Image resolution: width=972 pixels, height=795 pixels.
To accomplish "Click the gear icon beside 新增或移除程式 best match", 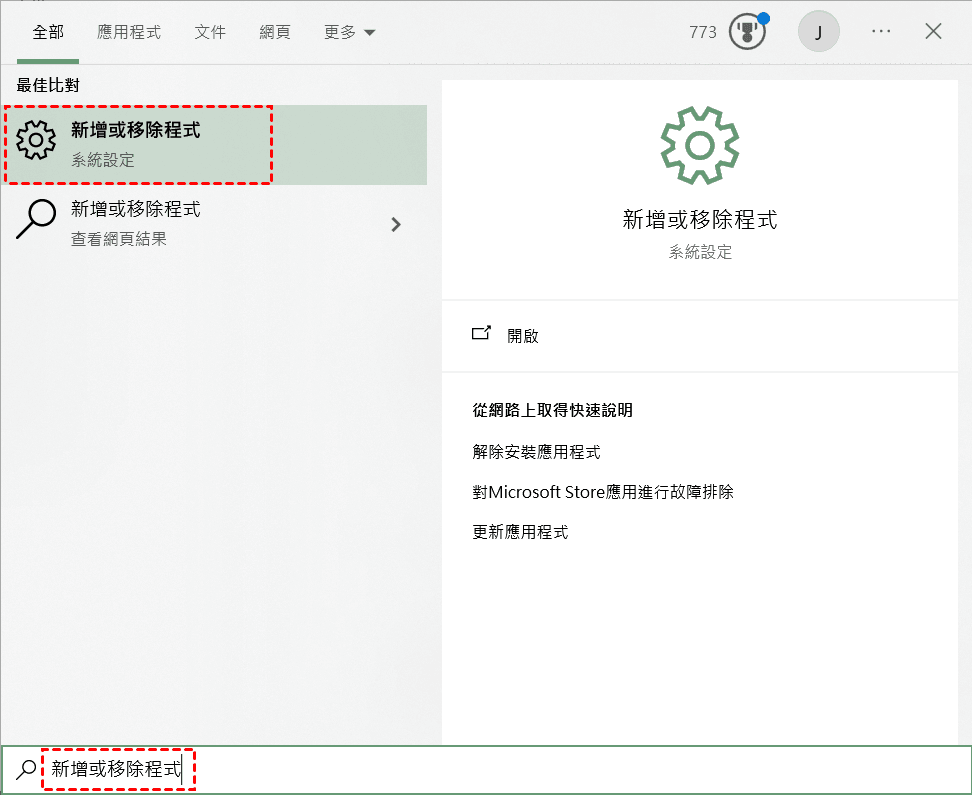I will 36,139.
